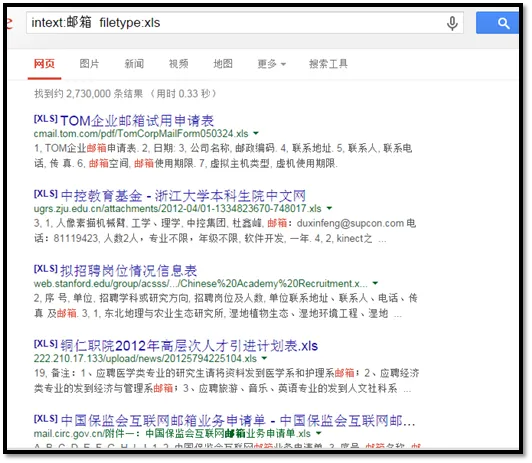
Task: Expand arrow beside web.stanford.edu URL
Action: coord(375,283)
